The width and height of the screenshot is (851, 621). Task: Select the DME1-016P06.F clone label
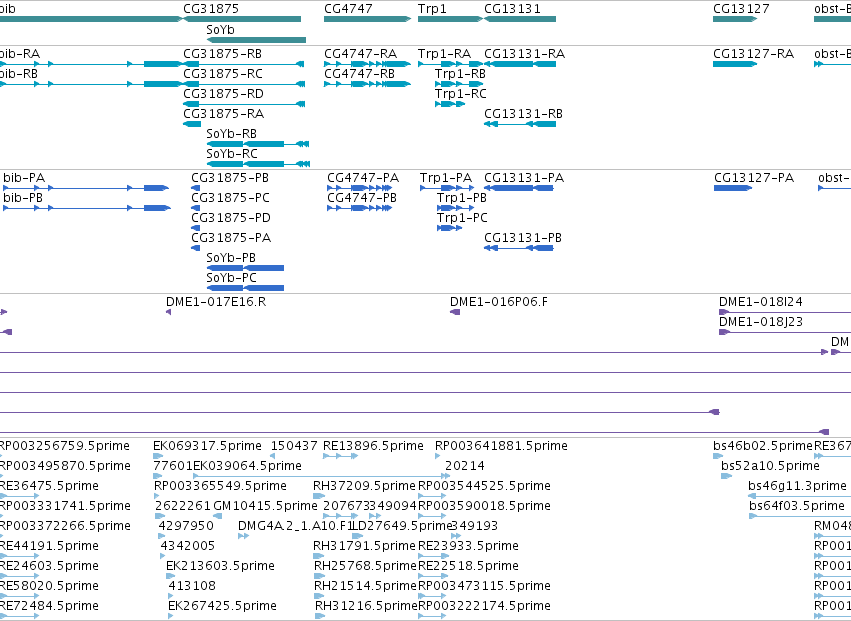[499, 302]
